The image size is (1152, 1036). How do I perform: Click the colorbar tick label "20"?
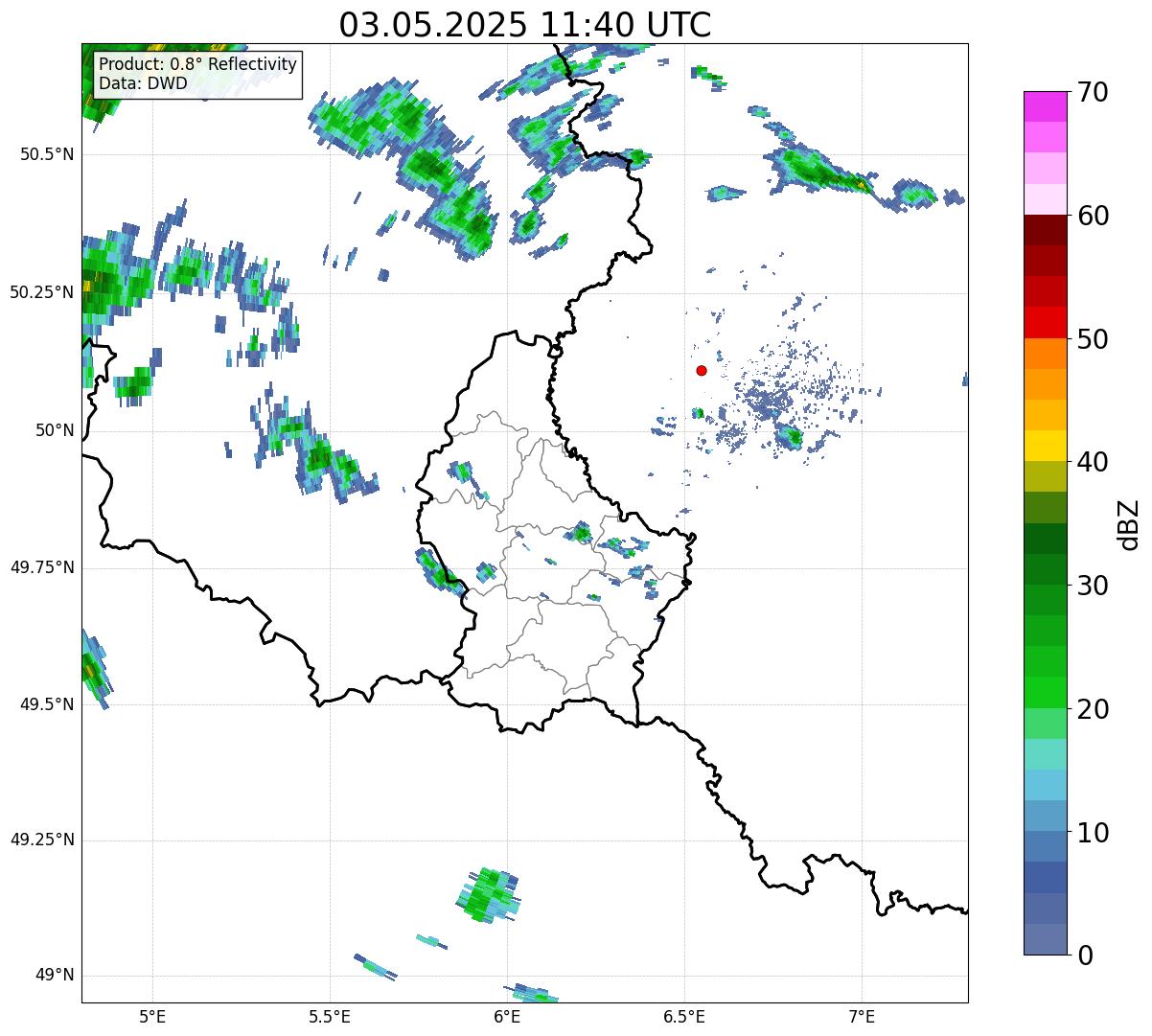(x=1093, y=709)
